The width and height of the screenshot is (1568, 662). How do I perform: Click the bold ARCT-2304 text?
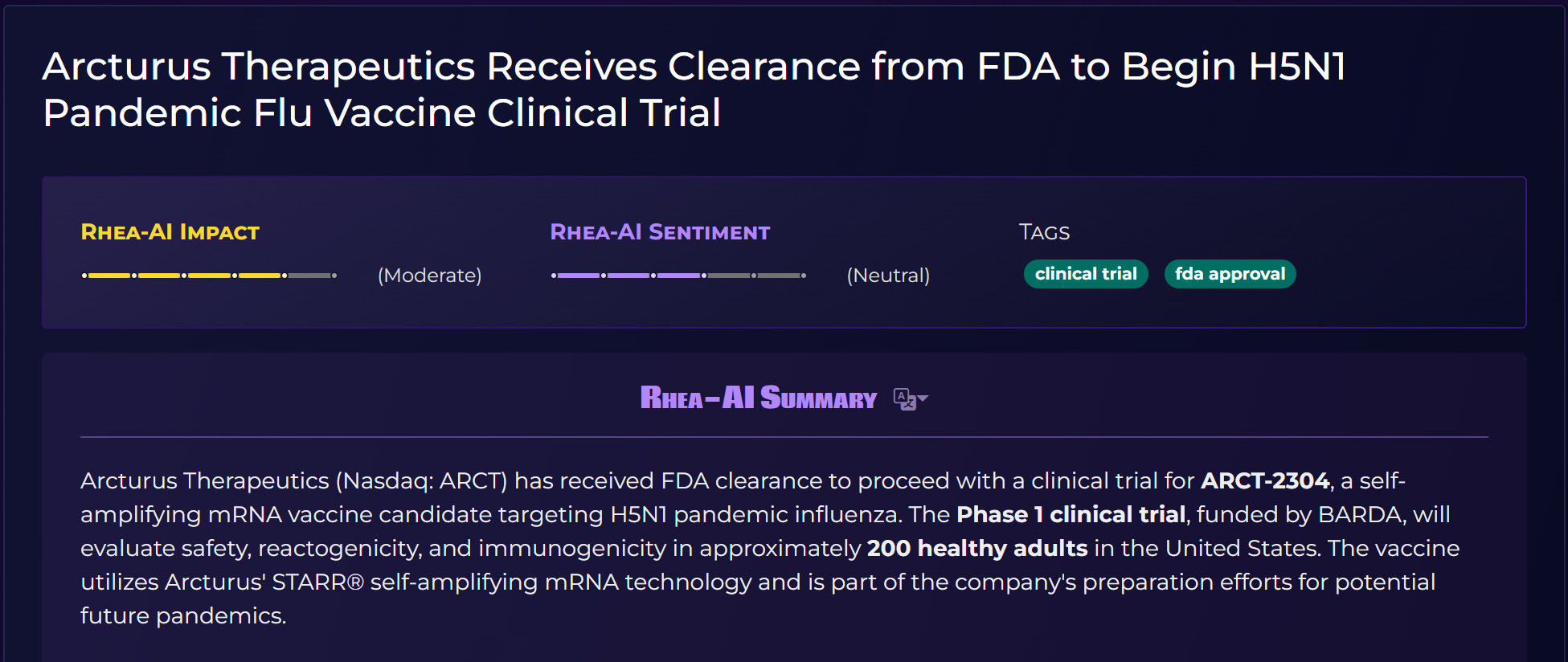(1265, 480)
